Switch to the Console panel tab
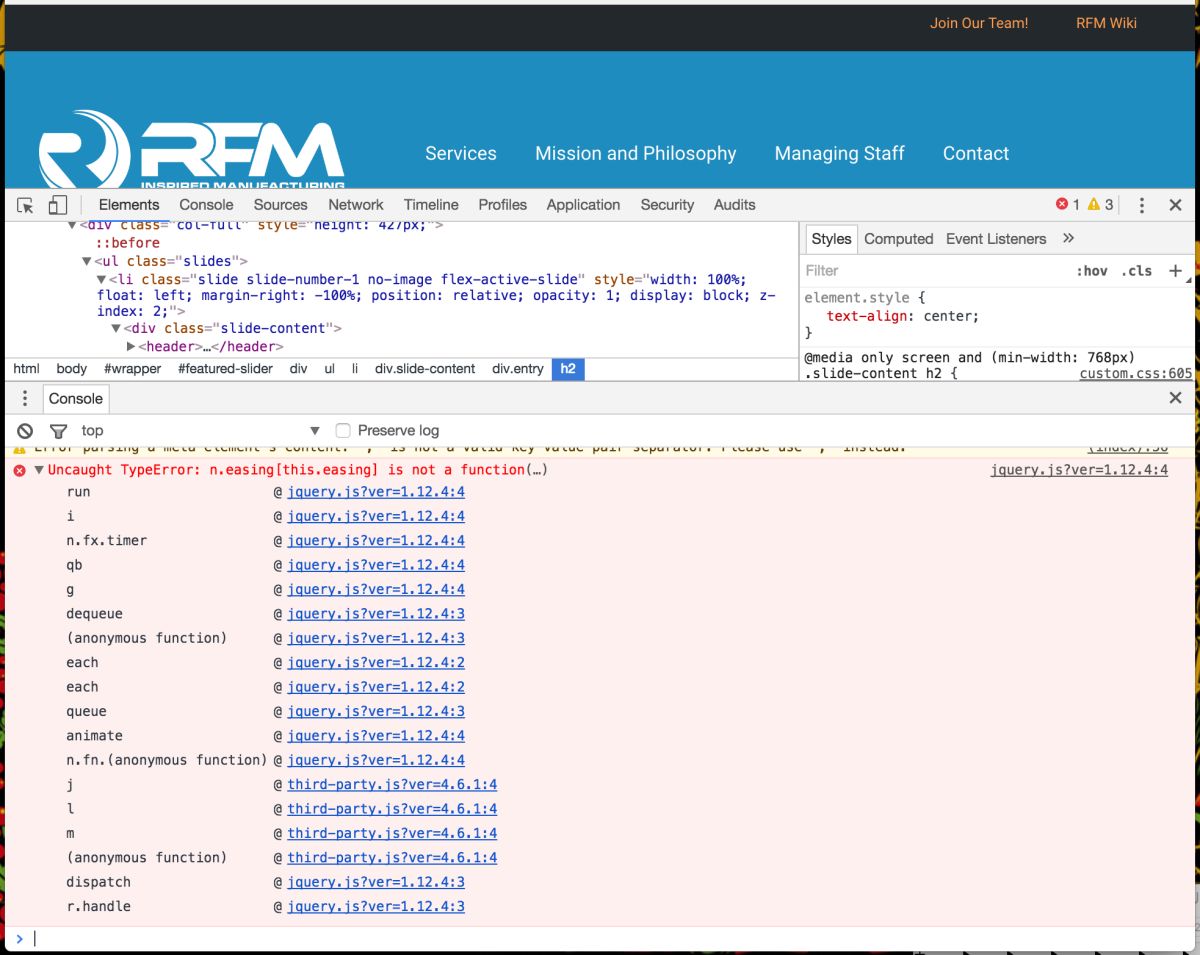 pyautogui.click(x=206, y=205)
